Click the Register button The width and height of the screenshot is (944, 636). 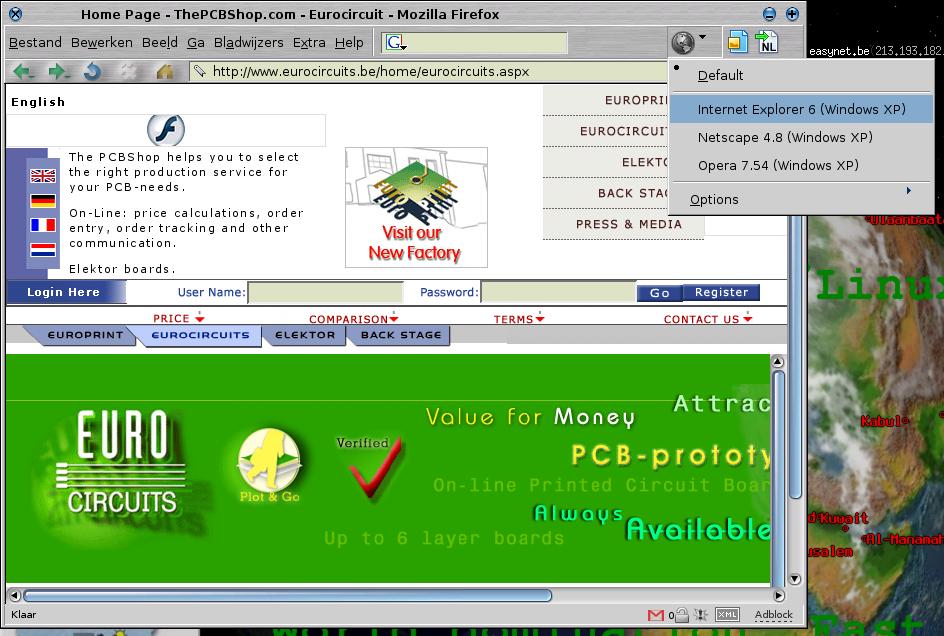(x=721, y=292)
